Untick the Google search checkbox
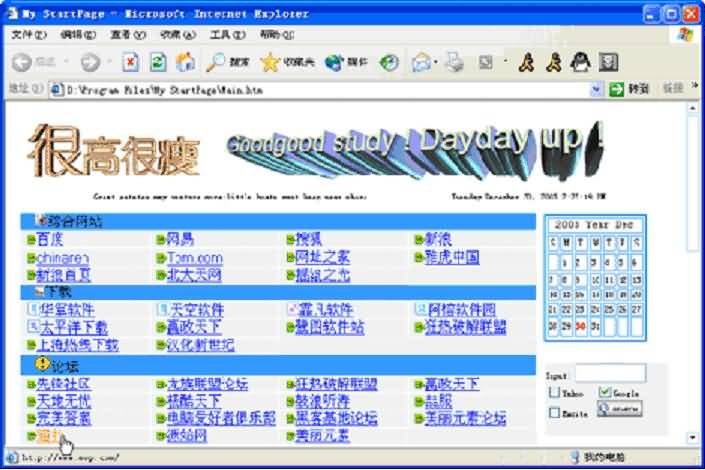This screenshot has width=705, height=470. click(604, 392)
